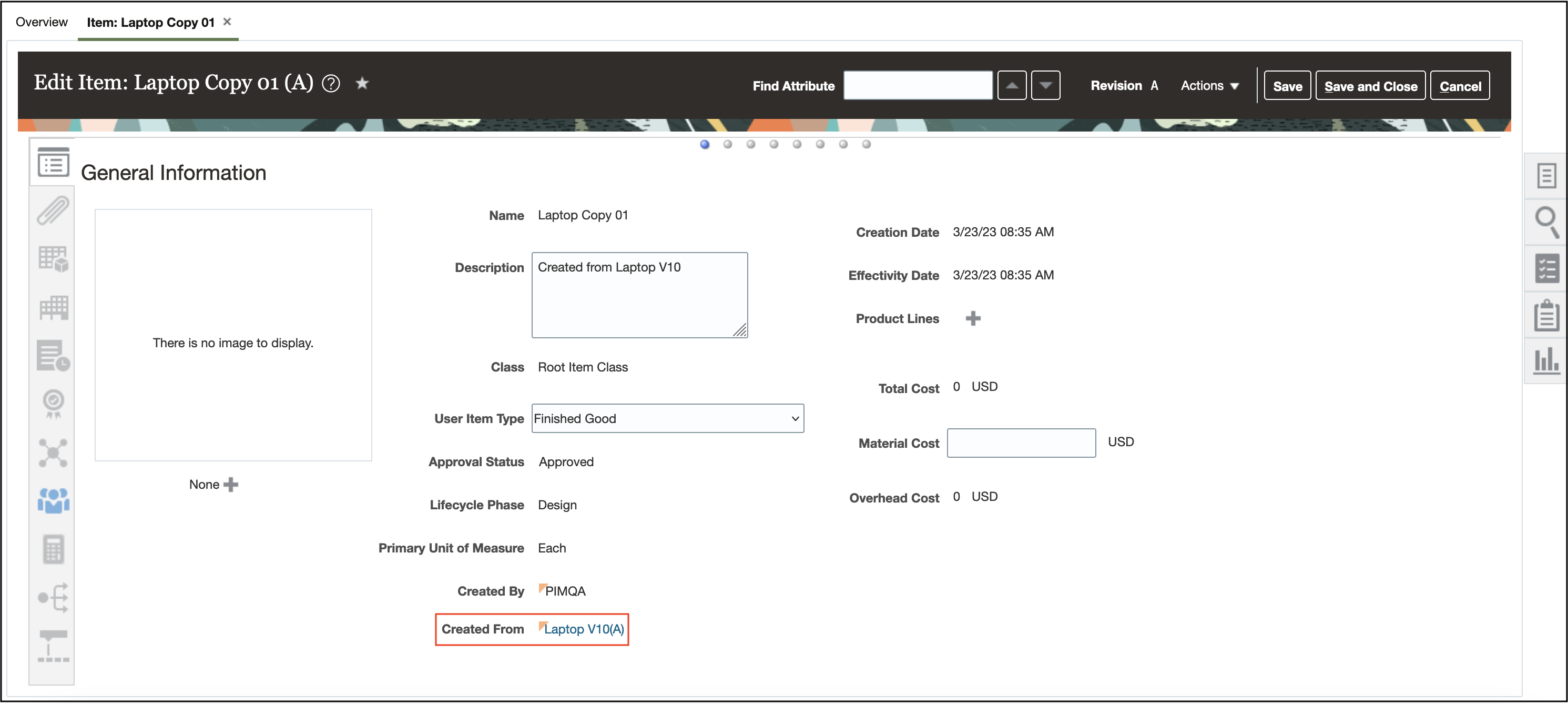This screenshot has height=704, width=1568.
Task: Click the favorite star next to item title
Action: [362, 84]
